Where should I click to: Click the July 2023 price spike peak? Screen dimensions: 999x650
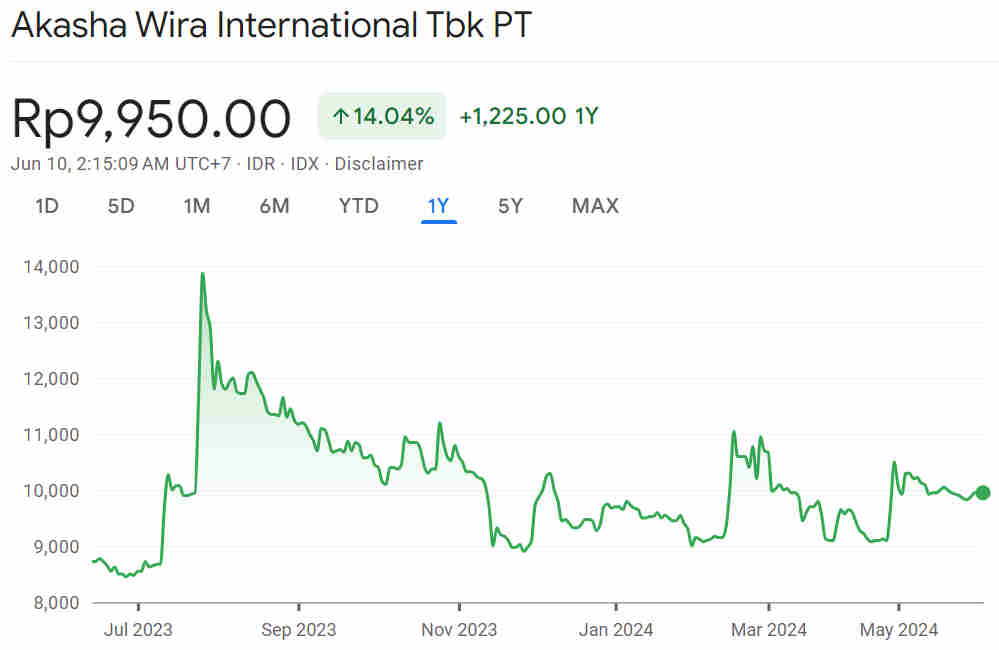click(x=202, y=273)
